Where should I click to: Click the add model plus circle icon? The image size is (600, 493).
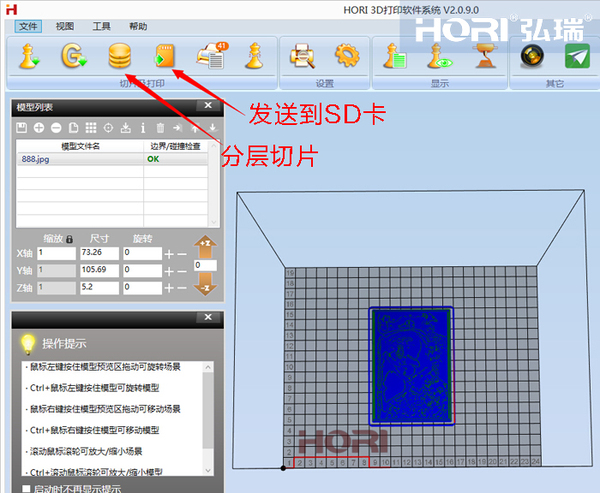(x=39, y=128)
